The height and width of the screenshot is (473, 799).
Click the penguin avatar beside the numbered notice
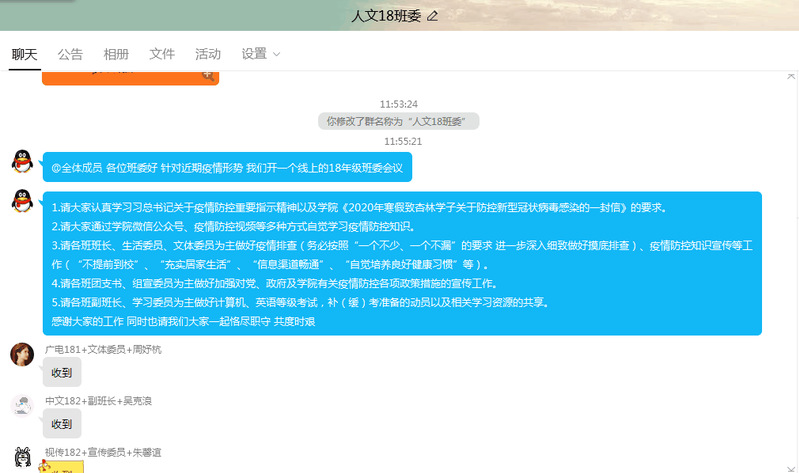click(22, 200)
